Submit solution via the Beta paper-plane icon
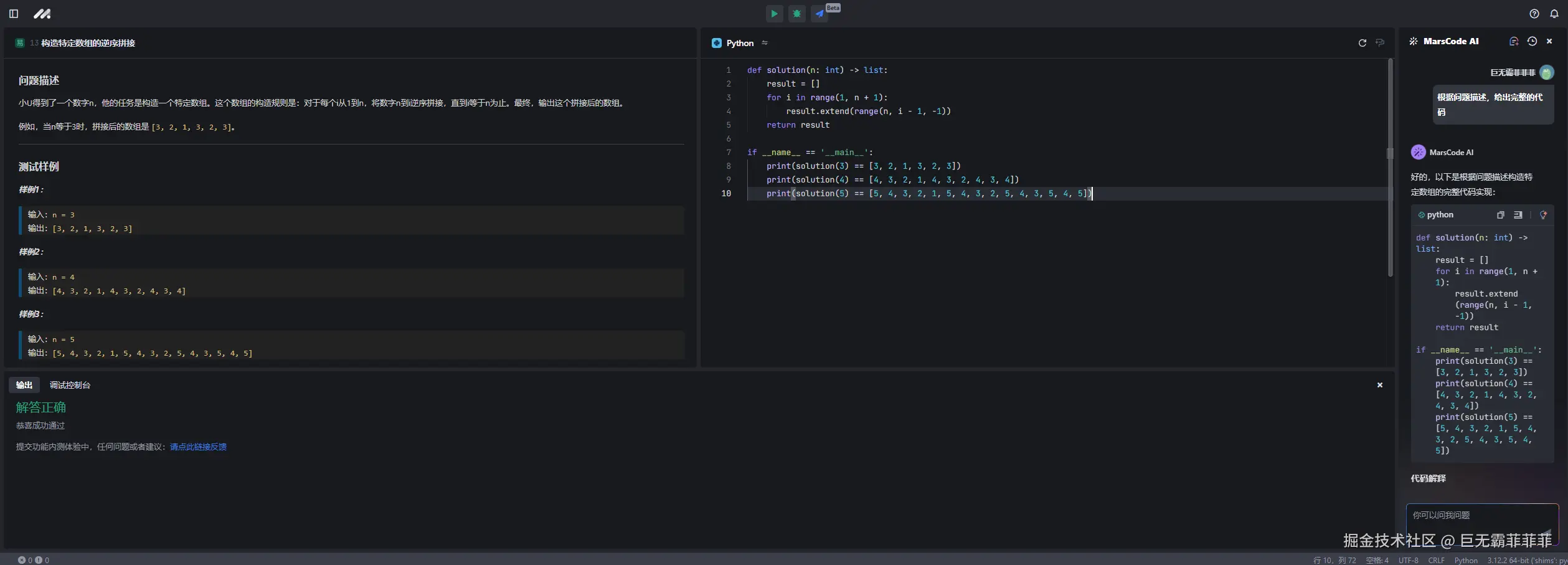The image size is (1568, 565). 819,14
